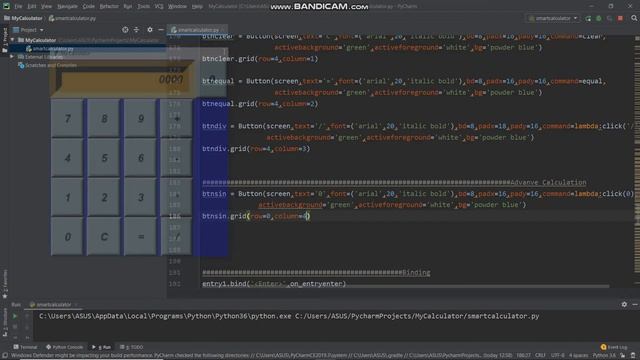Click stop icon in Run panel sidebar
The height and width of the screenshot is (360, 640).
point(15,327)
